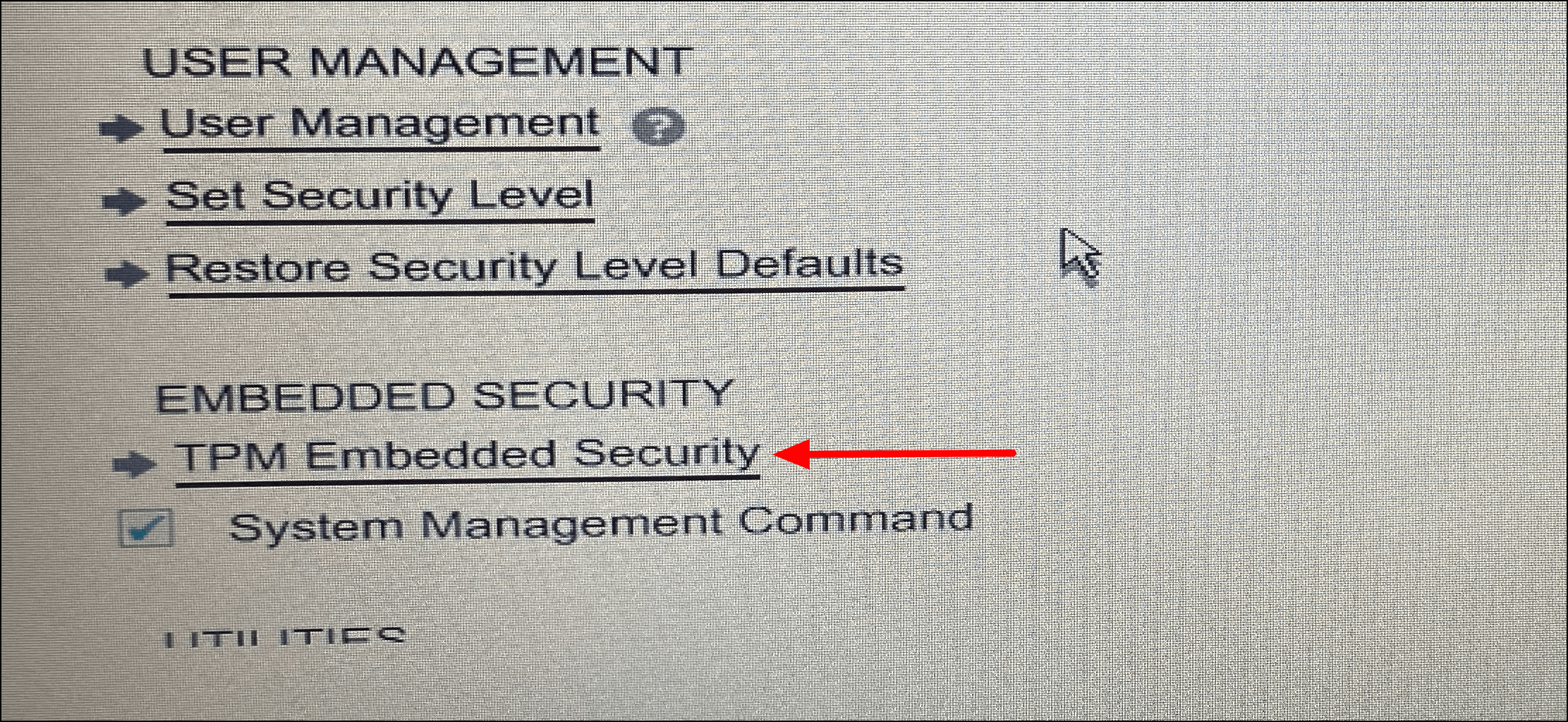Open Set Security Level
This screenshot has height=722, width=1568.
pyautogui.click(x=379, y=196)
